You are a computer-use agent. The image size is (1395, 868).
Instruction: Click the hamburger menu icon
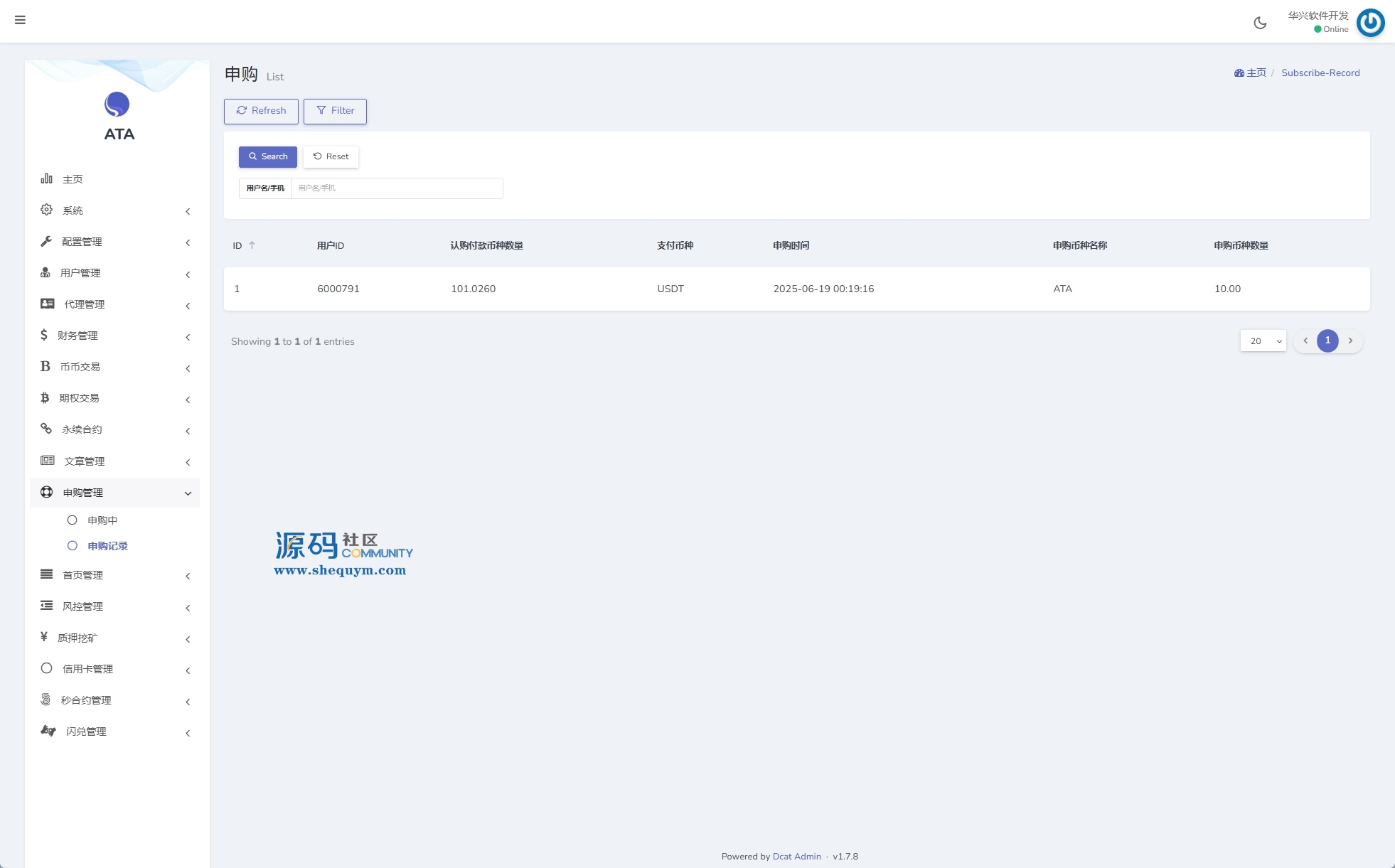[x=20, y=20]
